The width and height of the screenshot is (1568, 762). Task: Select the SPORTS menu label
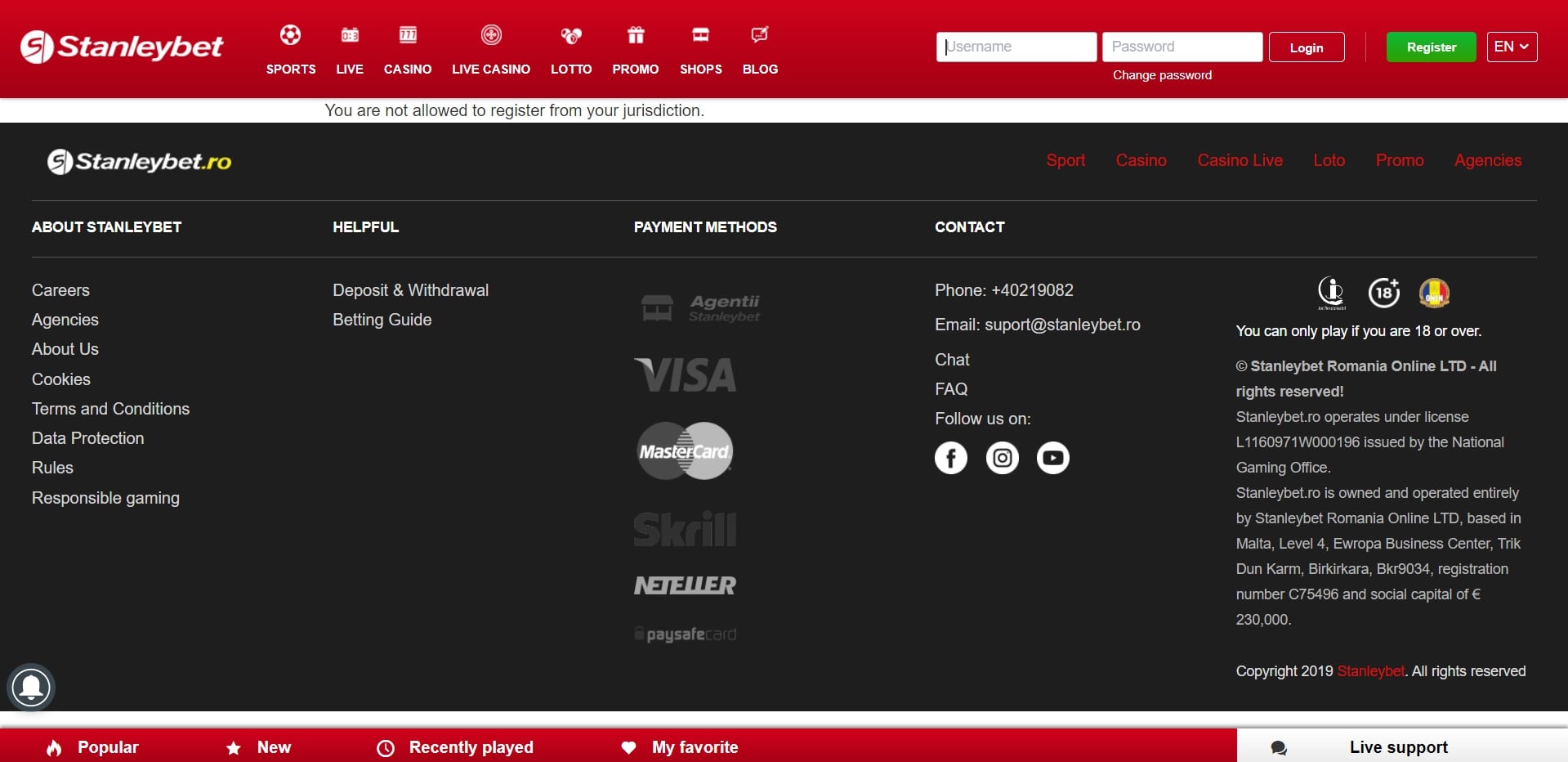tap(291, 69)
